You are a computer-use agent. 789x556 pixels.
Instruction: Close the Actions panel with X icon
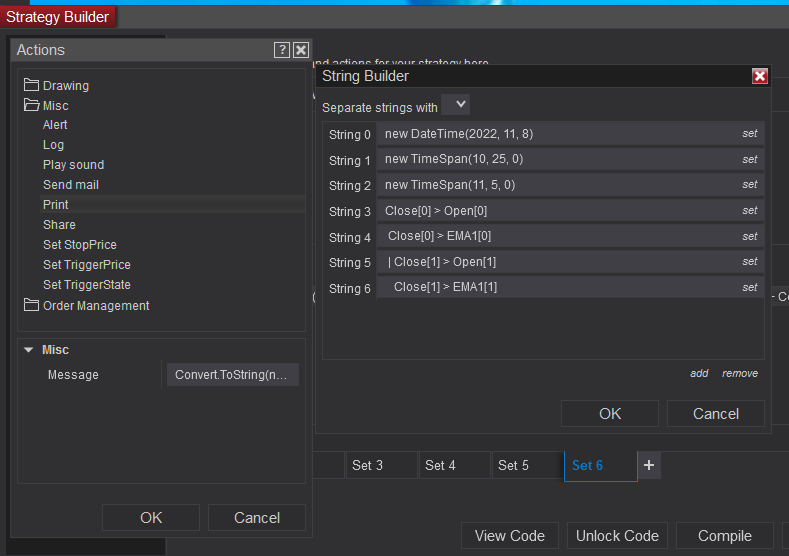[x=301, y=50]
